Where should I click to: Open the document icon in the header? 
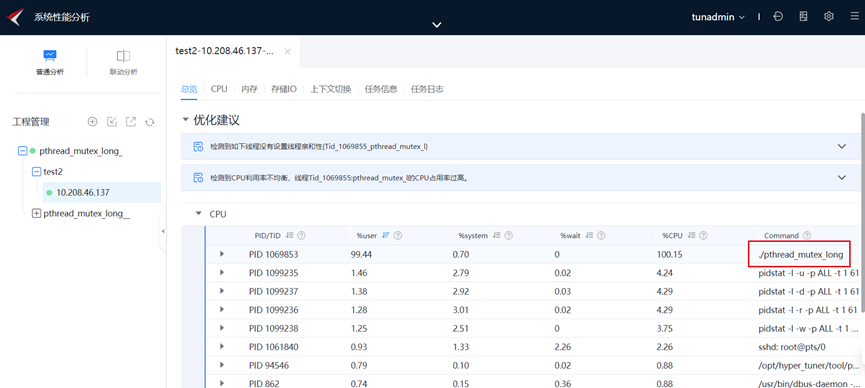(x=803, y=17)
